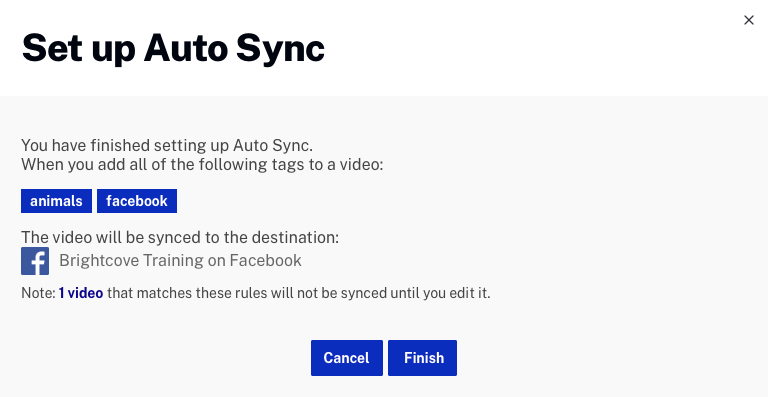768x397 pixels.
Task: Click the word 'Facebook' in the destination name
Action: coord(265,260)
